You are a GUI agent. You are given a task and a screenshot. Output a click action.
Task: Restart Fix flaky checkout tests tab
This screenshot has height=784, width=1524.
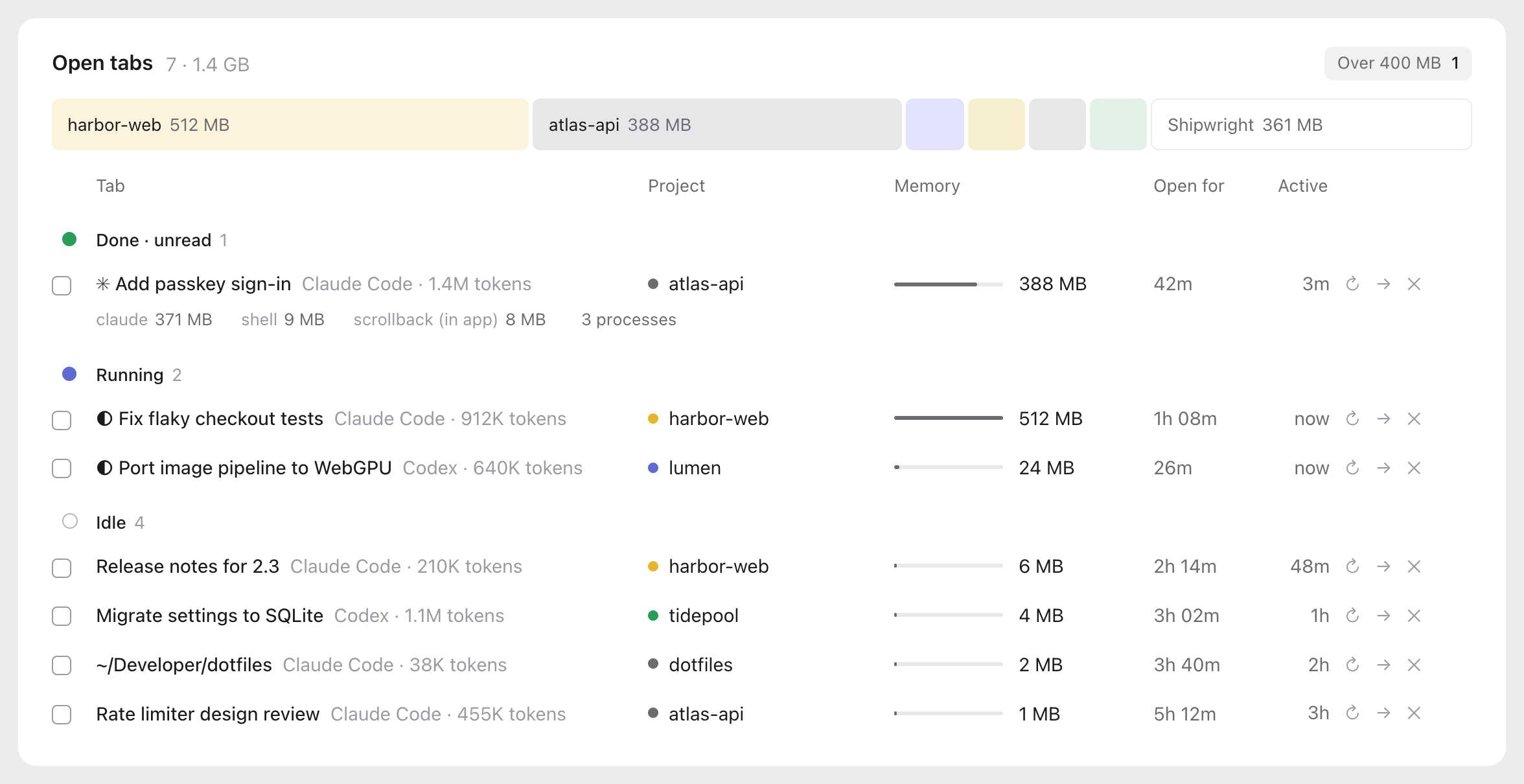pos(1352,419)
